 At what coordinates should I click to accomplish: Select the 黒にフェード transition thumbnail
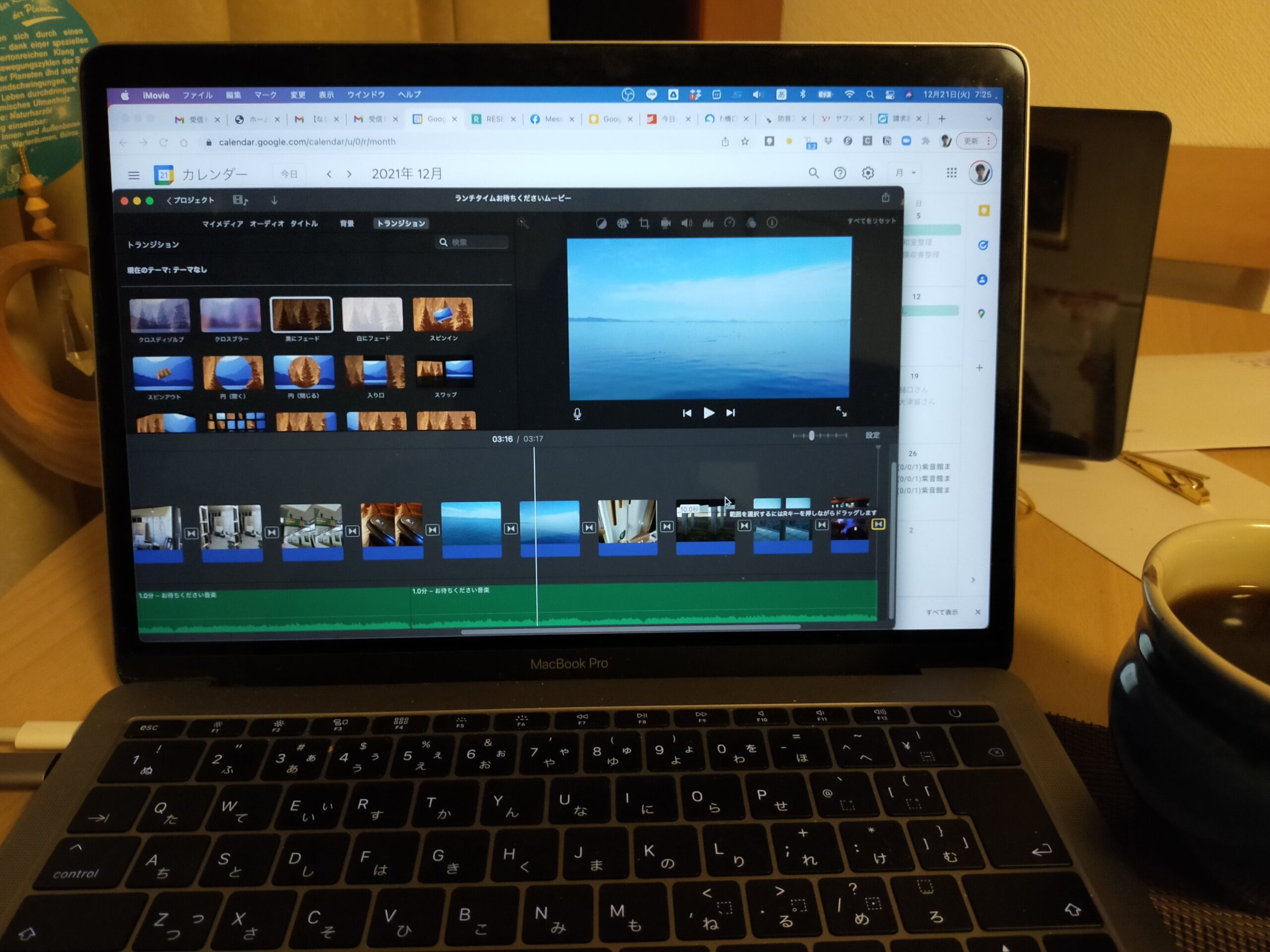[x=302, y=314]
